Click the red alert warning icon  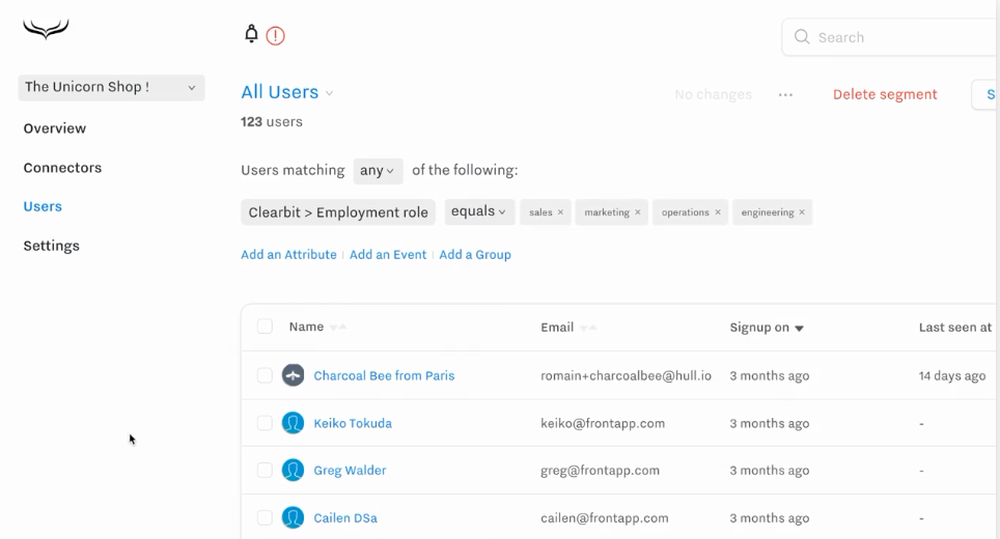[276, 36]
